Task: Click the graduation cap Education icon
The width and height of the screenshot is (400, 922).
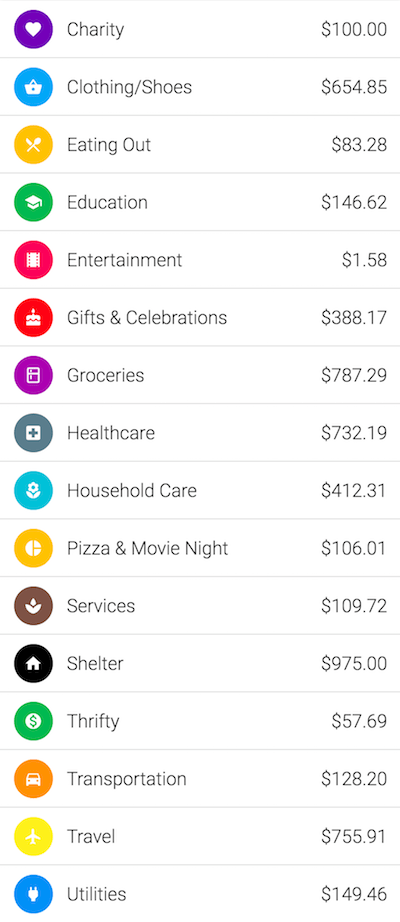Action: coord(34,202)
